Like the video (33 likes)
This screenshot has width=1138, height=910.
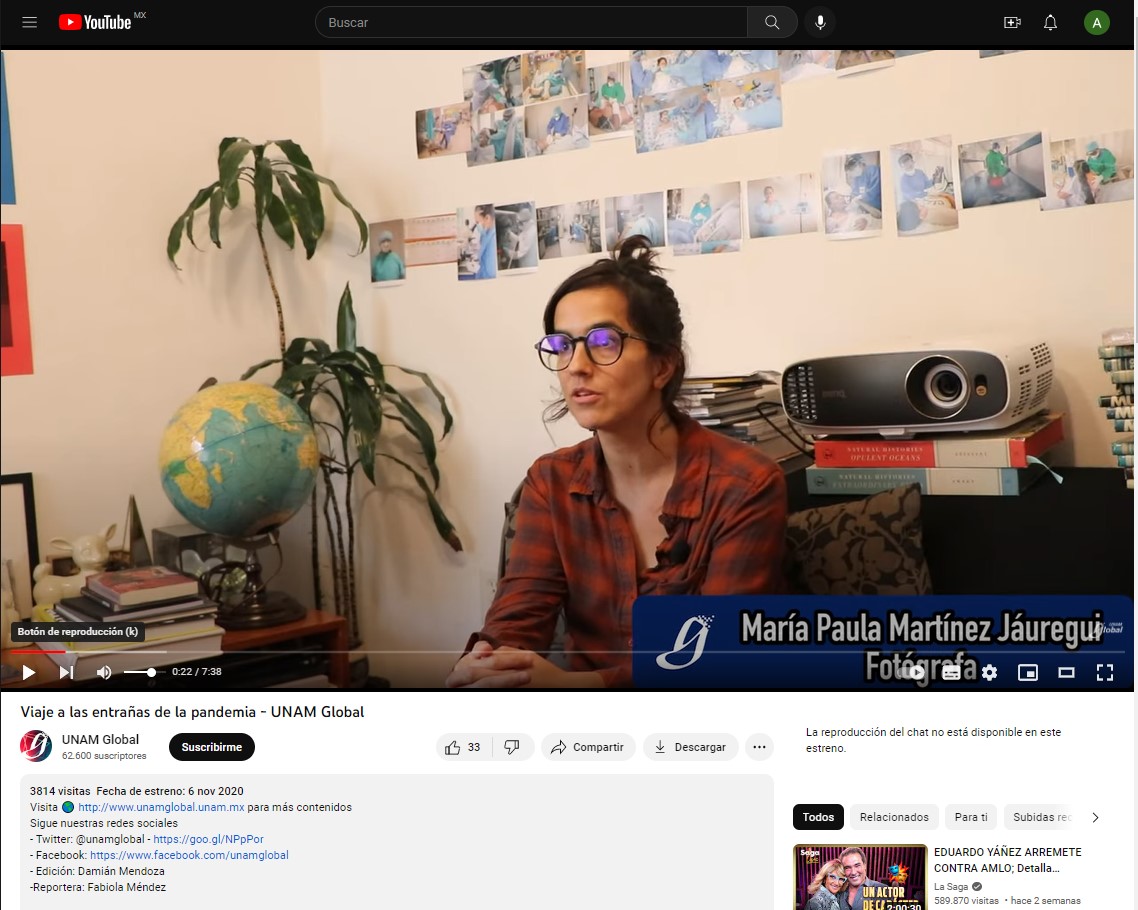pyautogui.click(x=464, y=747)
